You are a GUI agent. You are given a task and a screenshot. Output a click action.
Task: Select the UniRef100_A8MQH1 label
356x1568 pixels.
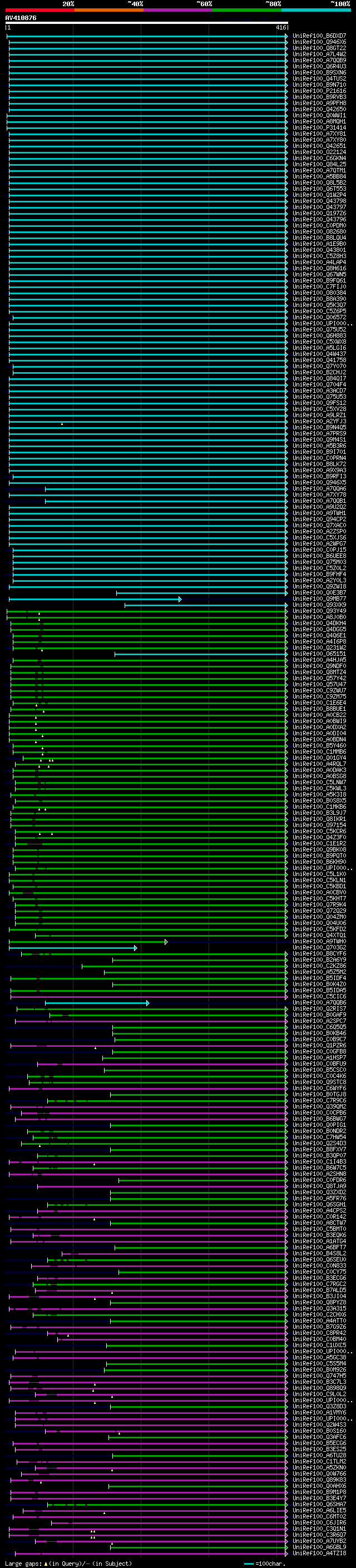click(x=319, y=121)
